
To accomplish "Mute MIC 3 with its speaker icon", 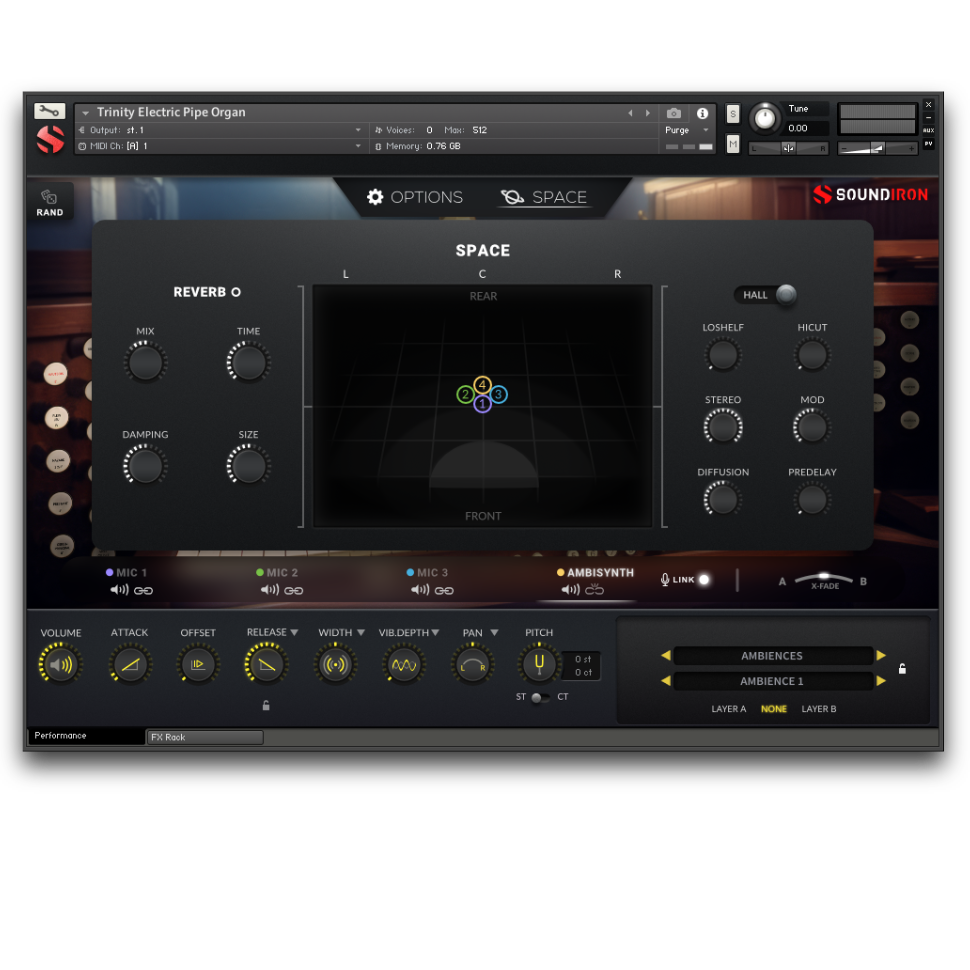I will click(x=420, y=590).
